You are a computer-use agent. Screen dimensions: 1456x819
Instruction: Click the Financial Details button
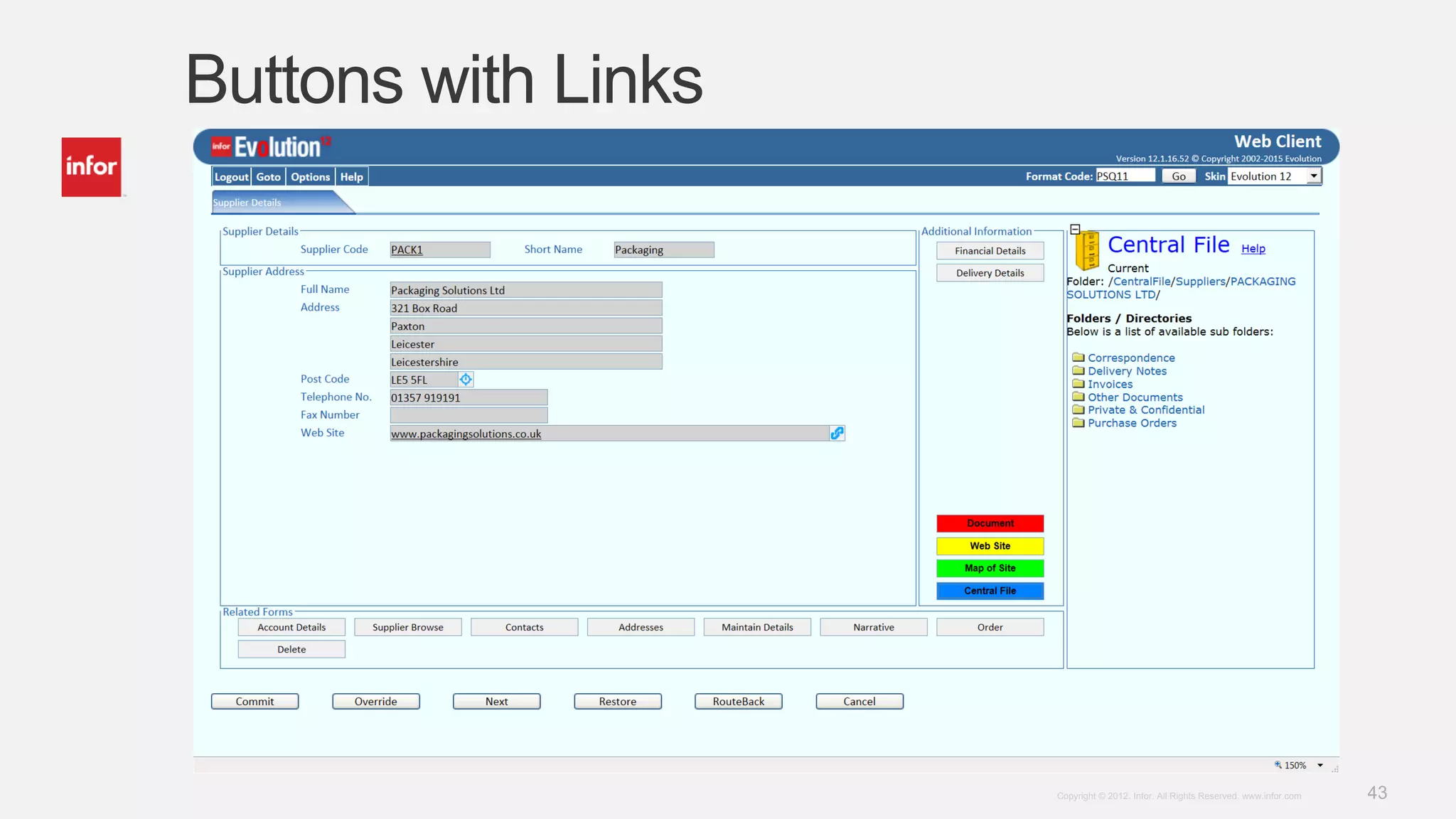click(x=990, y=251)
